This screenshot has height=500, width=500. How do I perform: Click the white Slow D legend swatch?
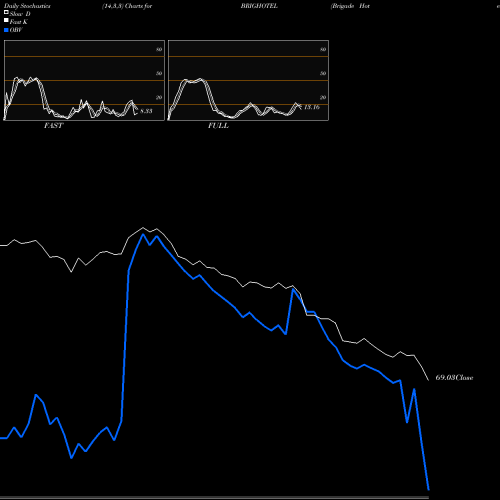(x=6, y=12)
